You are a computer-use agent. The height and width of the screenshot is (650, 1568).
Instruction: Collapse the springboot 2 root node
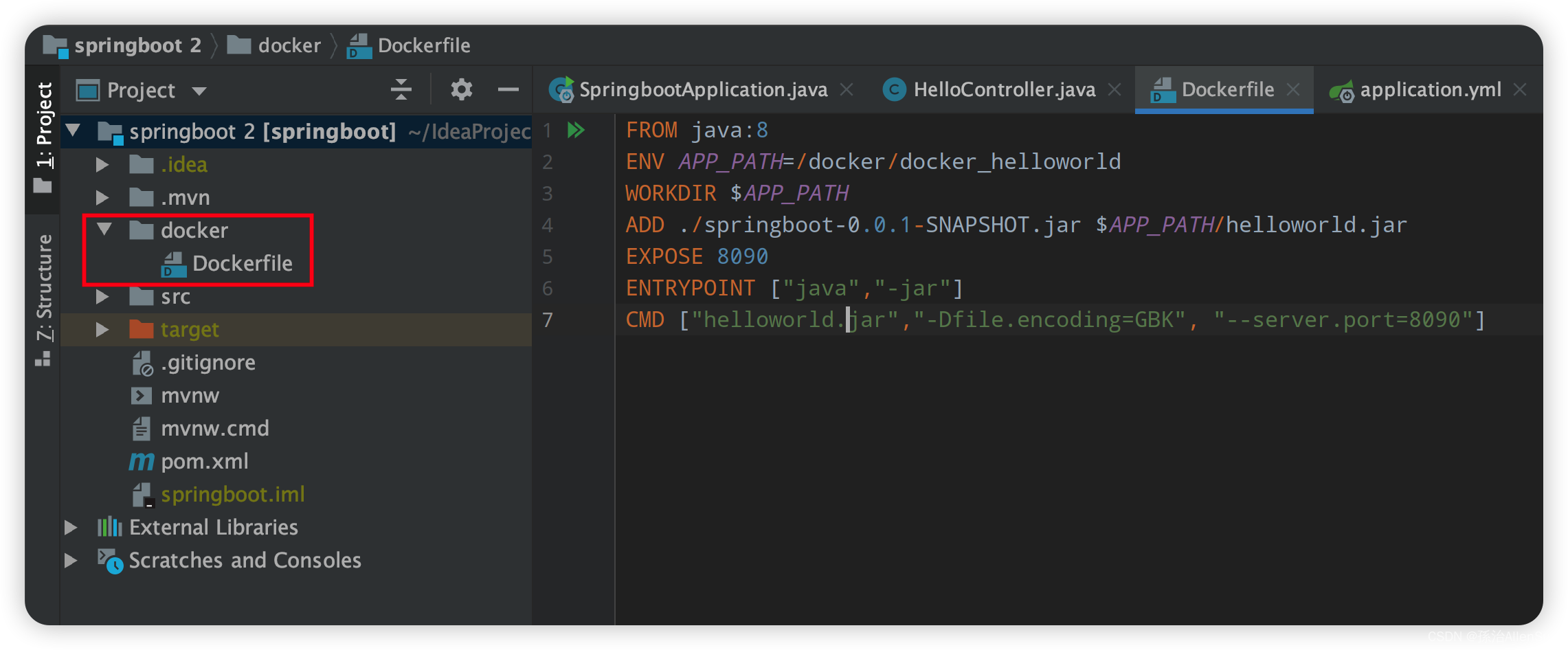tap(74, 131)
